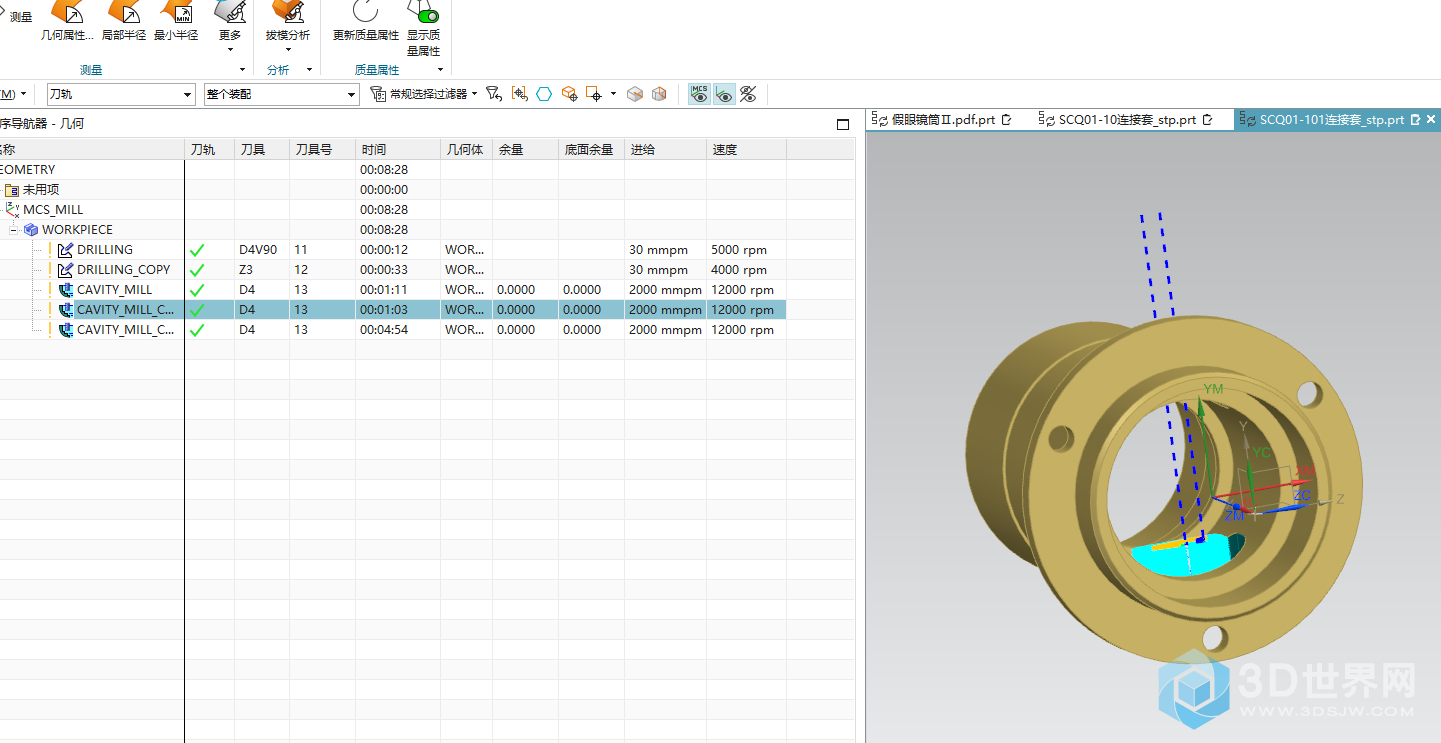This screenshot has width=1441, height=743.
Task: Select the CAVITY_MILL operation
Action: [x=115, y=289]
